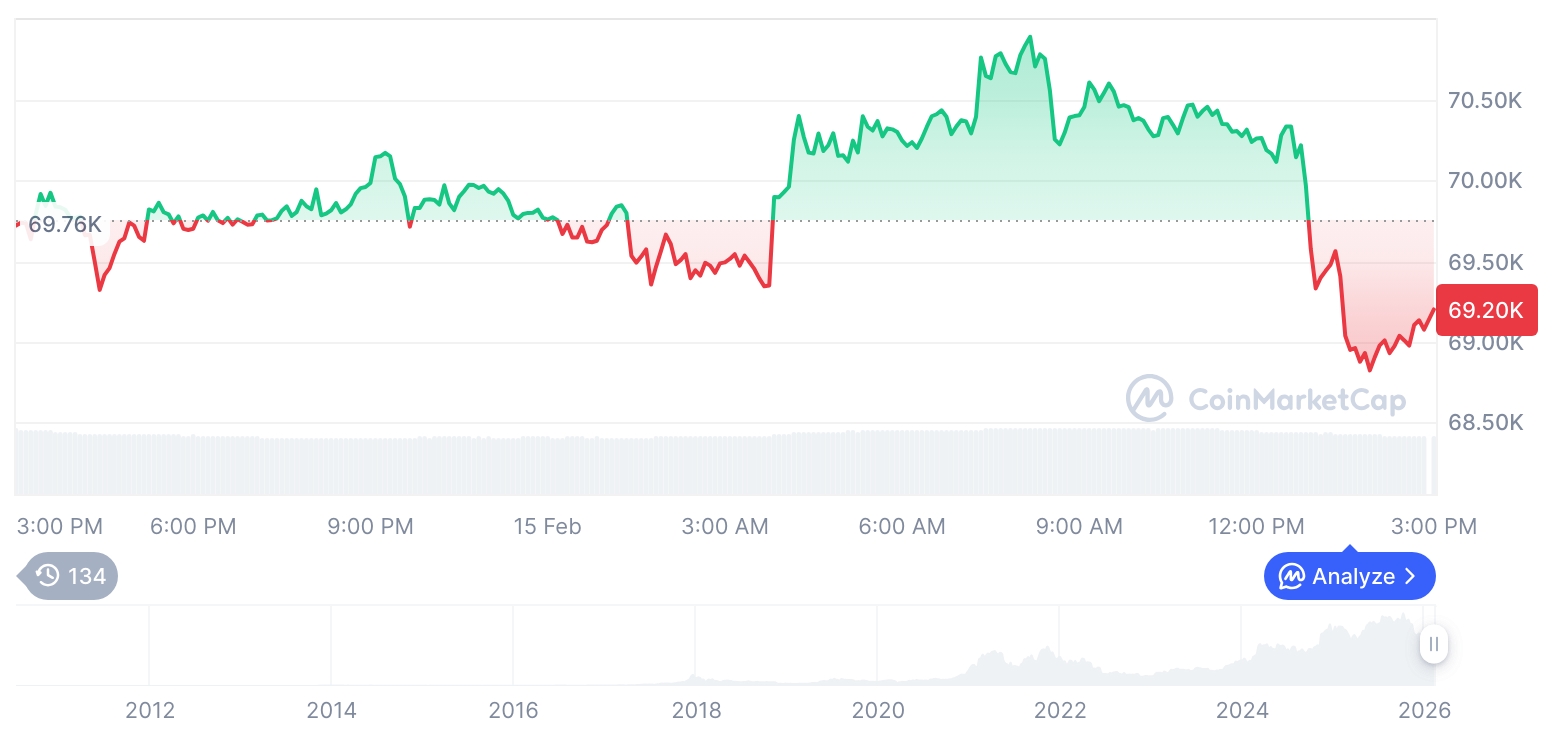
Task: Click the 9:00 AM time axis label
Action: [1079, 526]
